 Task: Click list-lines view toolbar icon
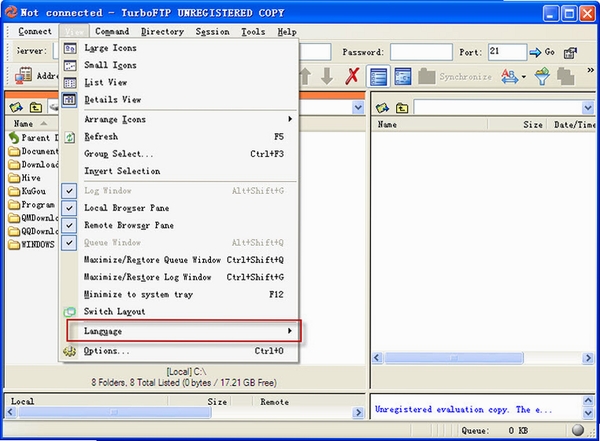coord(378,77)
